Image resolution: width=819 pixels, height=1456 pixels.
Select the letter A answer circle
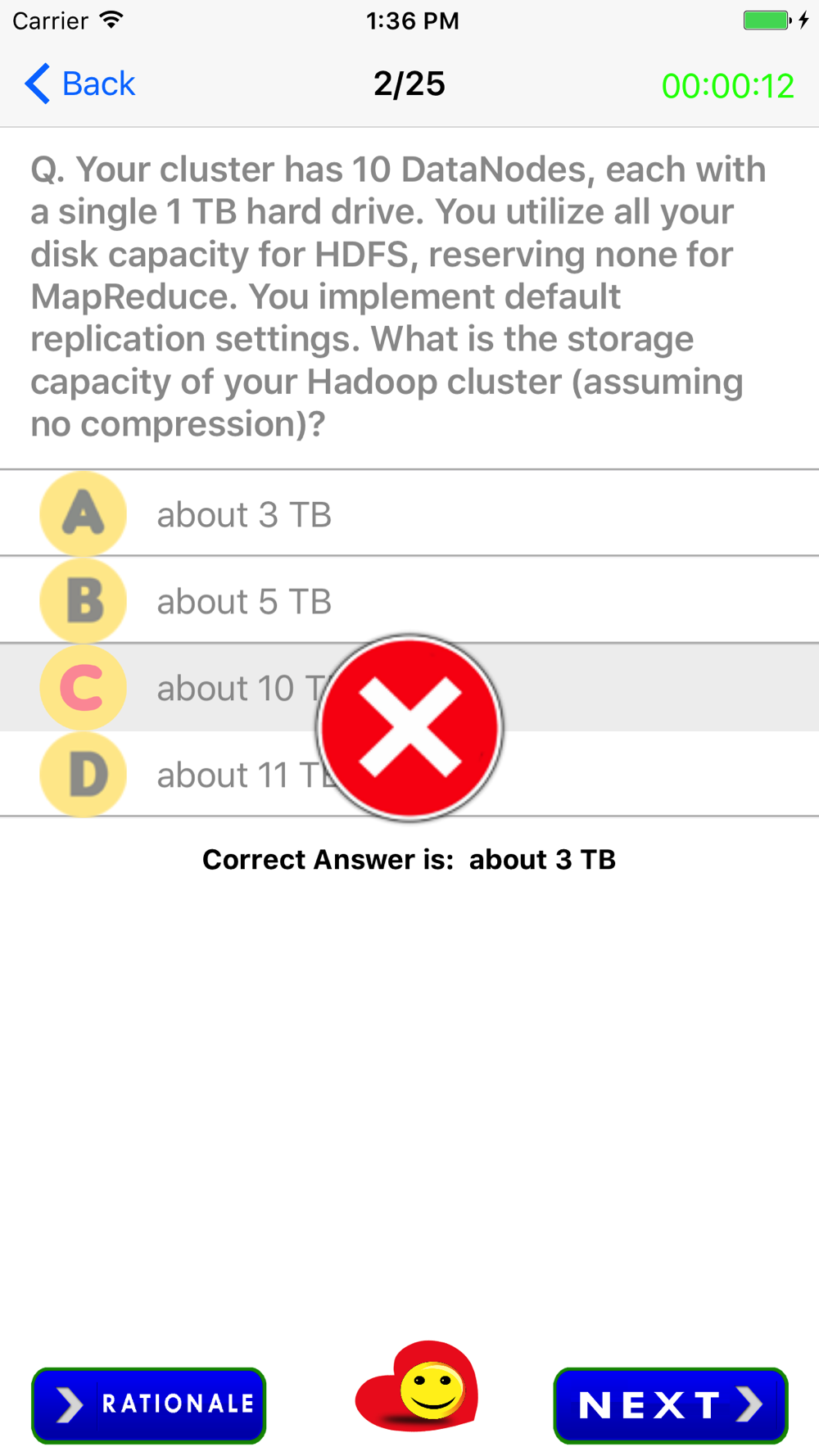83,514
